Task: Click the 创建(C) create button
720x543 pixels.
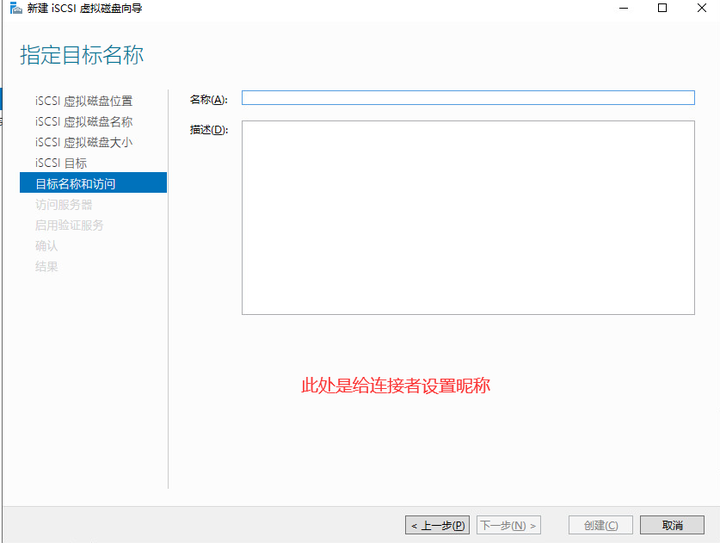Action: click(x=601, y=525)
